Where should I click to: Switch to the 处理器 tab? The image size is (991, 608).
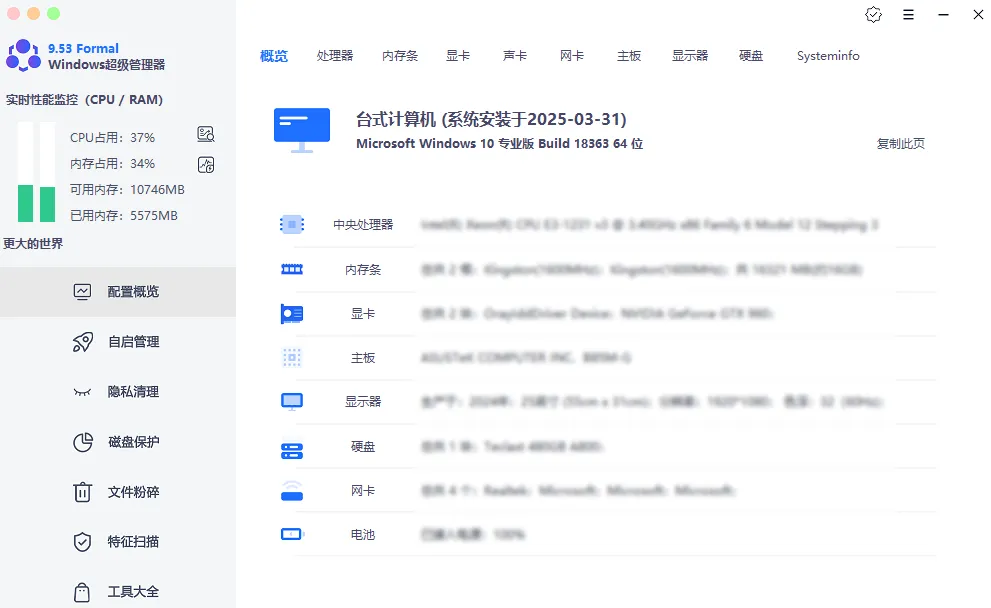[x=335, y=56]
